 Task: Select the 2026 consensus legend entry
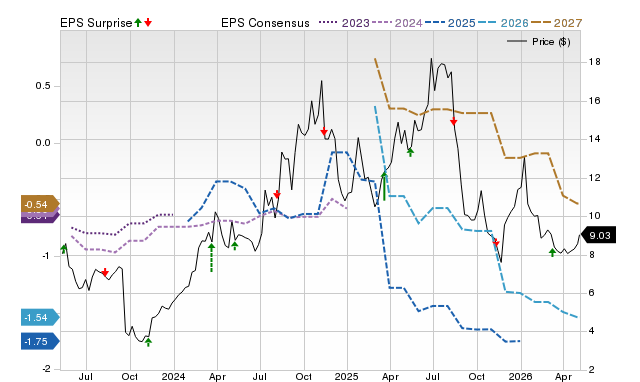[x=503, y=23]
